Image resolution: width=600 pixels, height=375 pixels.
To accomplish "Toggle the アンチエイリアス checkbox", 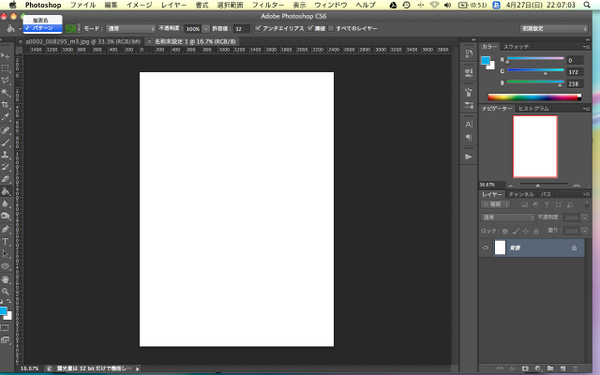I will [258, 28].
